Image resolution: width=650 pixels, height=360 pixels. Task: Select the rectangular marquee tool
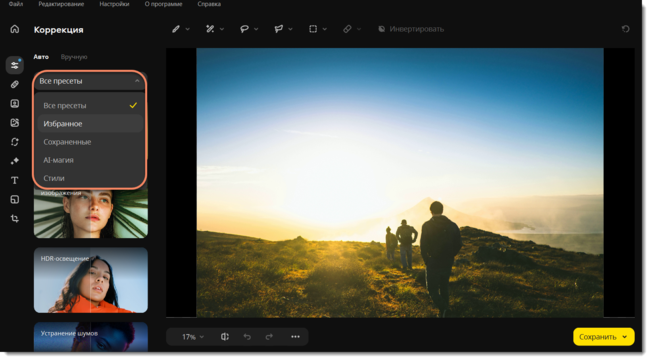point(313,29)
